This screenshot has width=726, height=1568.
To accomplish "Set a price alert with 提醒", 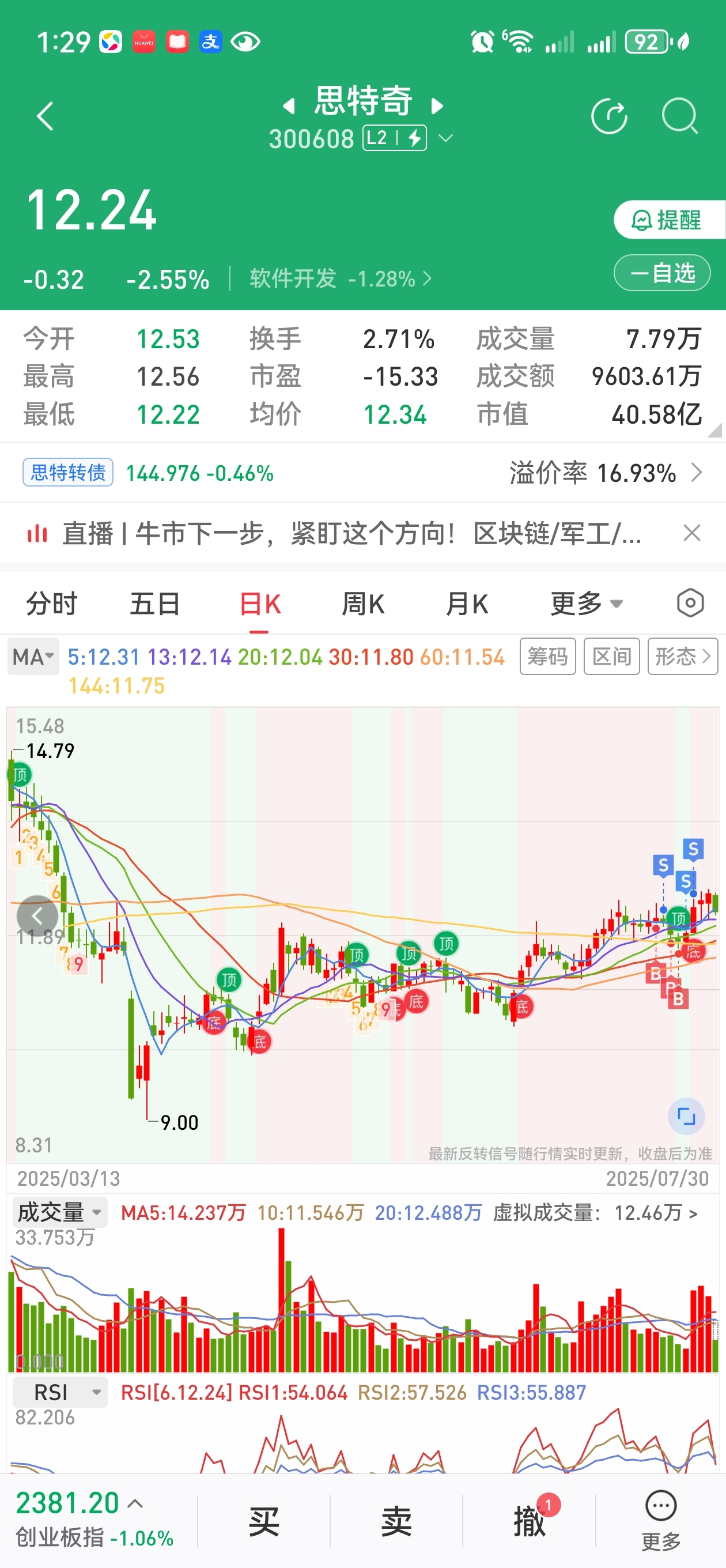I will click(669, 220).
